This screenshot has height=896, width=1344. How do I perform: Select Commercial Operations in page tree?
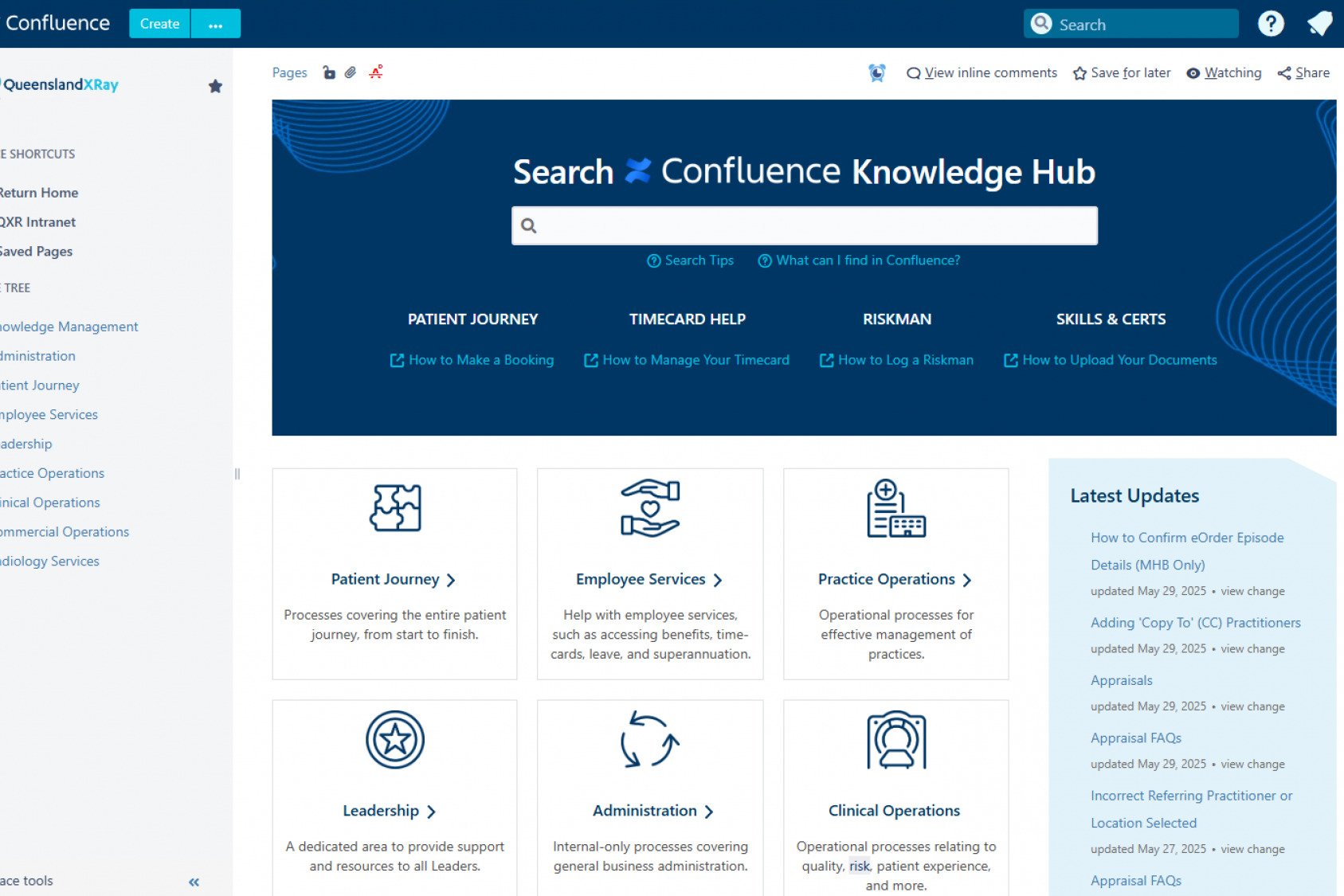65,532
